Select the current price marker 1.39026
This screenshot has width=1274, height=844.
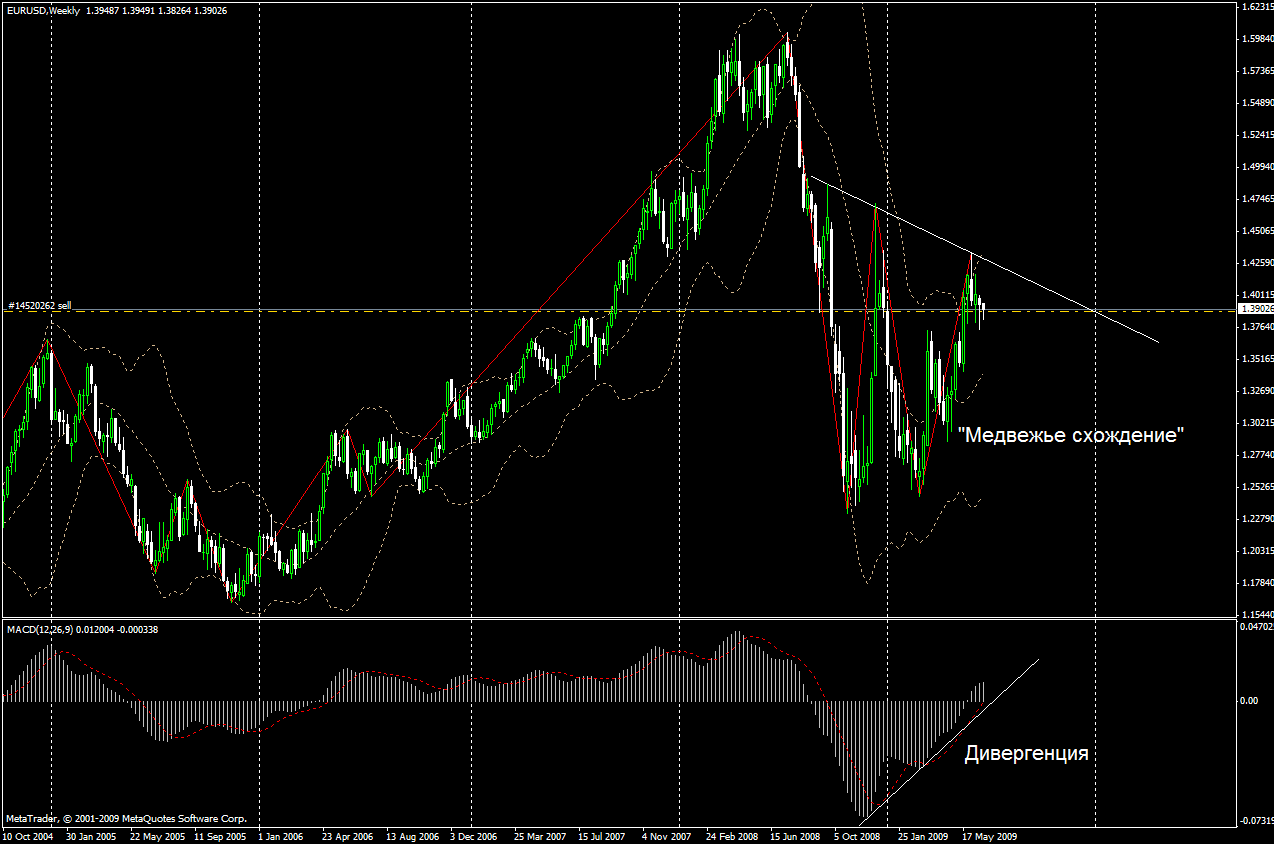(x=1256, y=310)
